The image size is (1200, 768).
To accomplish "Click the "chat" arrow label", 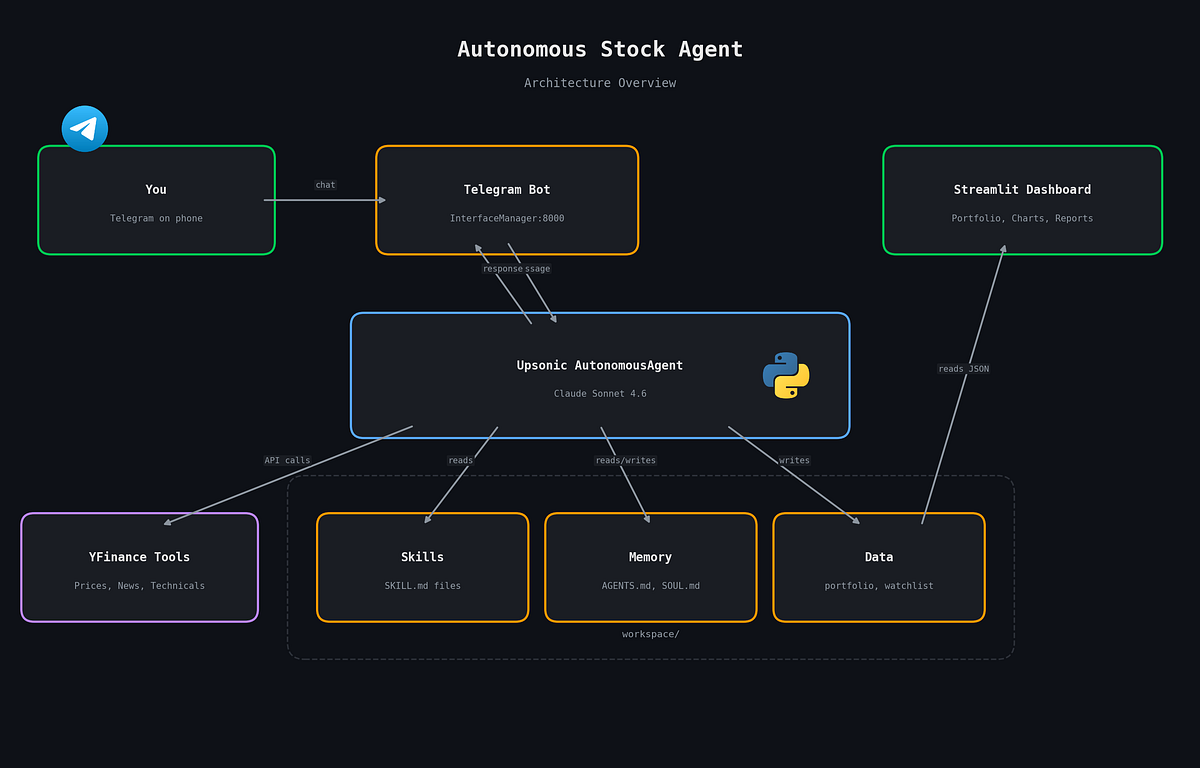I will 325,185.
